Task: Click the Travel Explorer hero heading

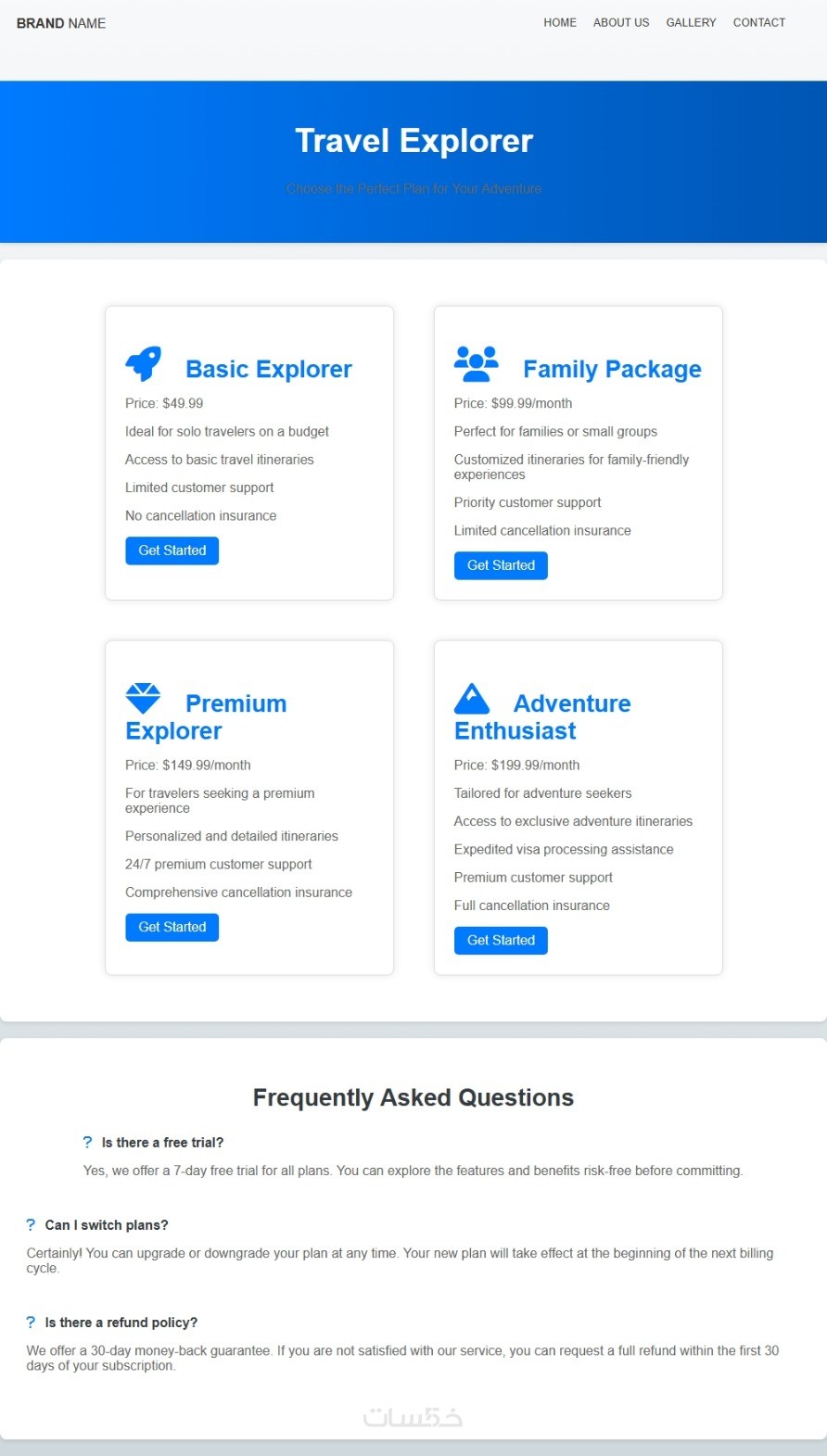Action: click(x=413, y=141)
